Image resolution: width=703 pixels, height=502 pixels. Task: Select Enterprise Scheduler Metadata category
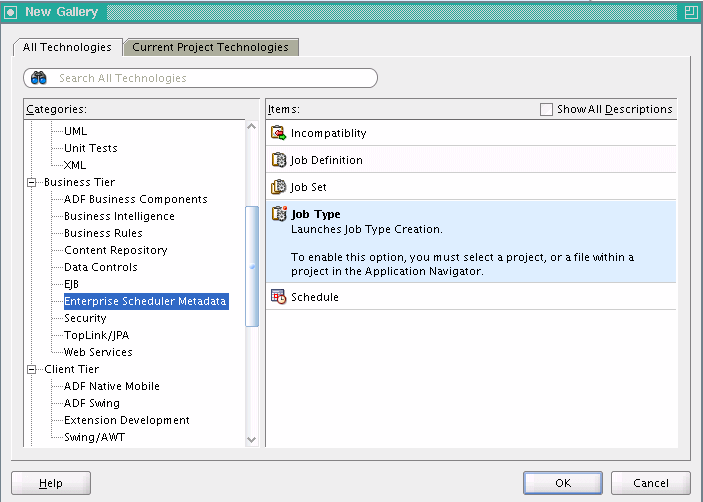pos(145,301)
